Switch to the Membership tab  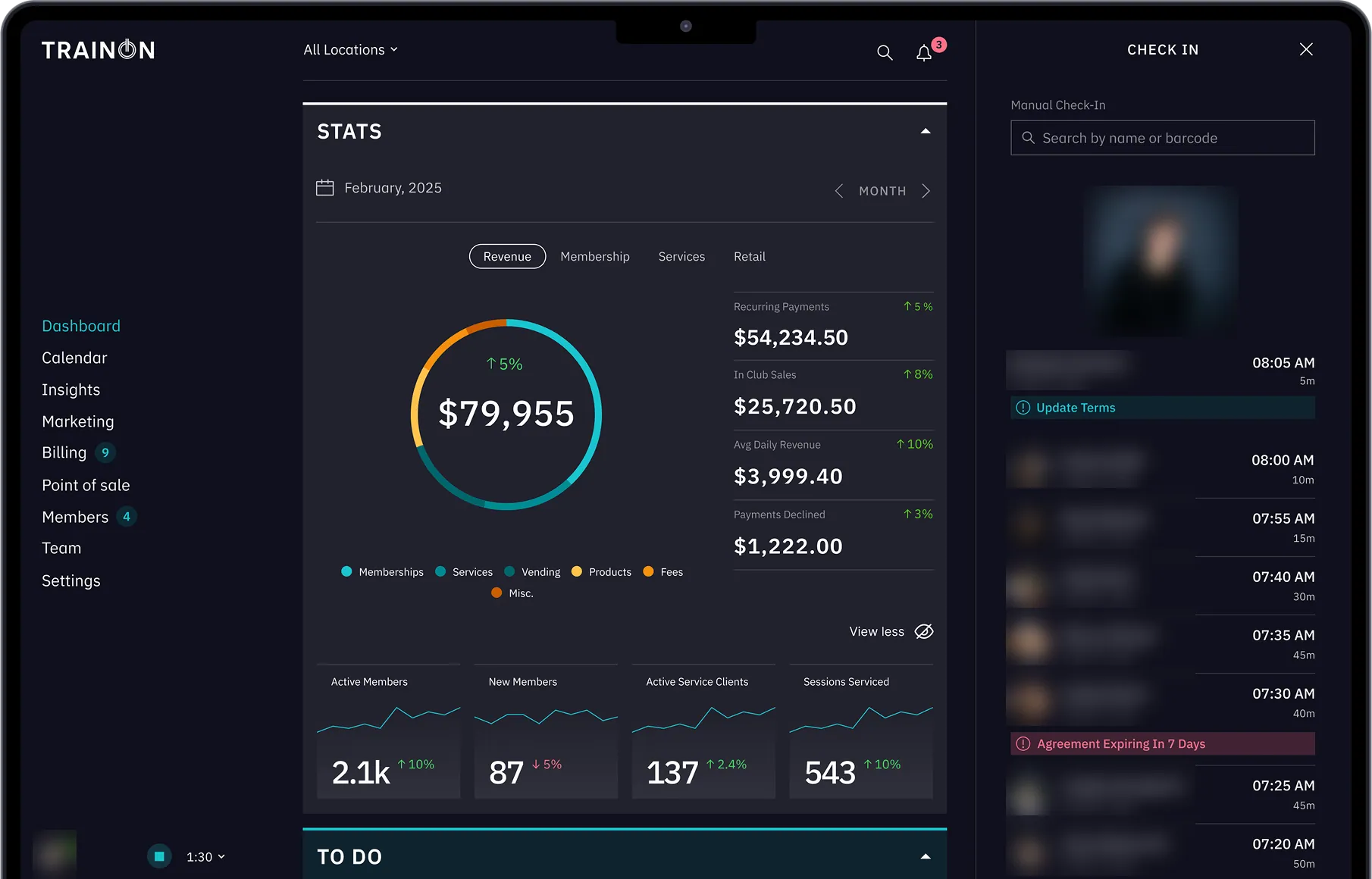click(595, 256)
